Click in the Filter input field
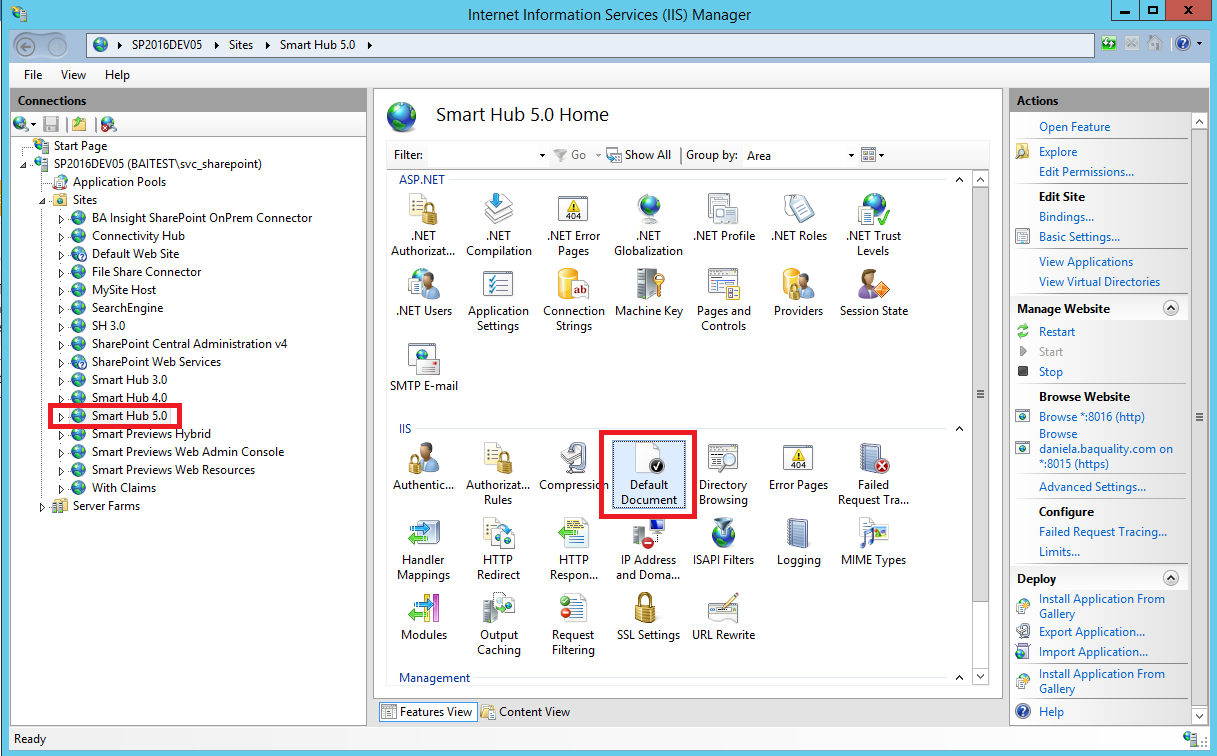This screenshot has height=756, width=1217. (480, 155)
